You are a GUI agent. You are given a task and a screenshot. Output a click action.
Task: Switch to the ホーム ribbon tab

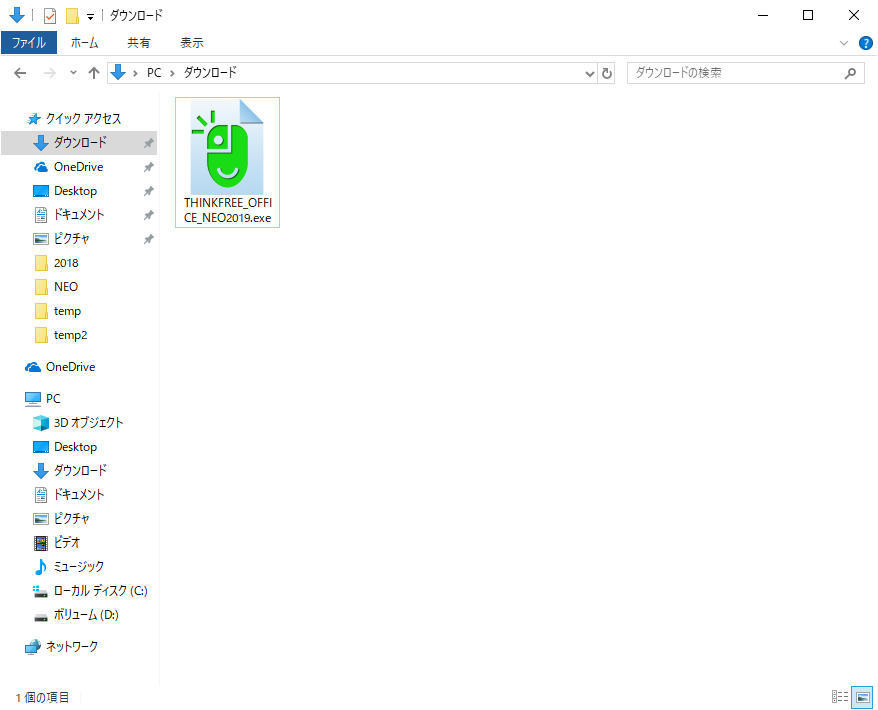pos(85,43)
